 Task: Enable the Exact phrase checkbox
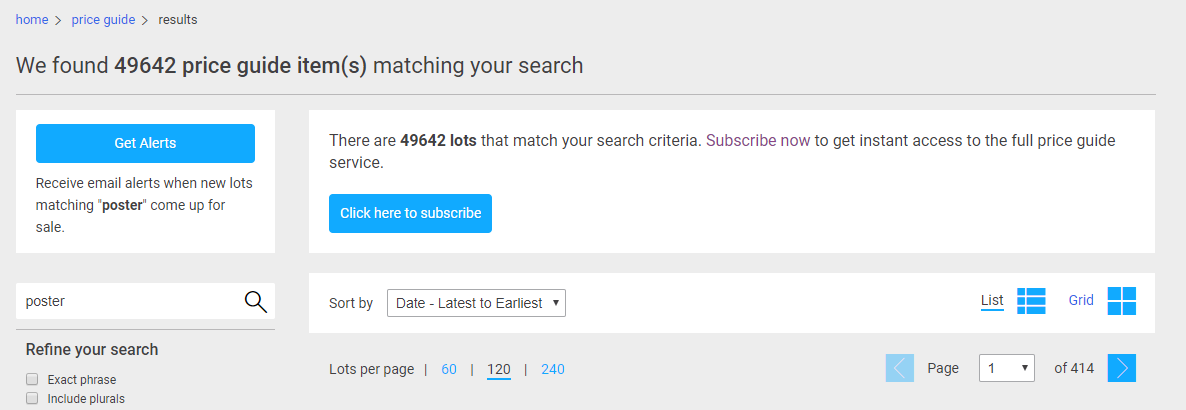point(32,380)
